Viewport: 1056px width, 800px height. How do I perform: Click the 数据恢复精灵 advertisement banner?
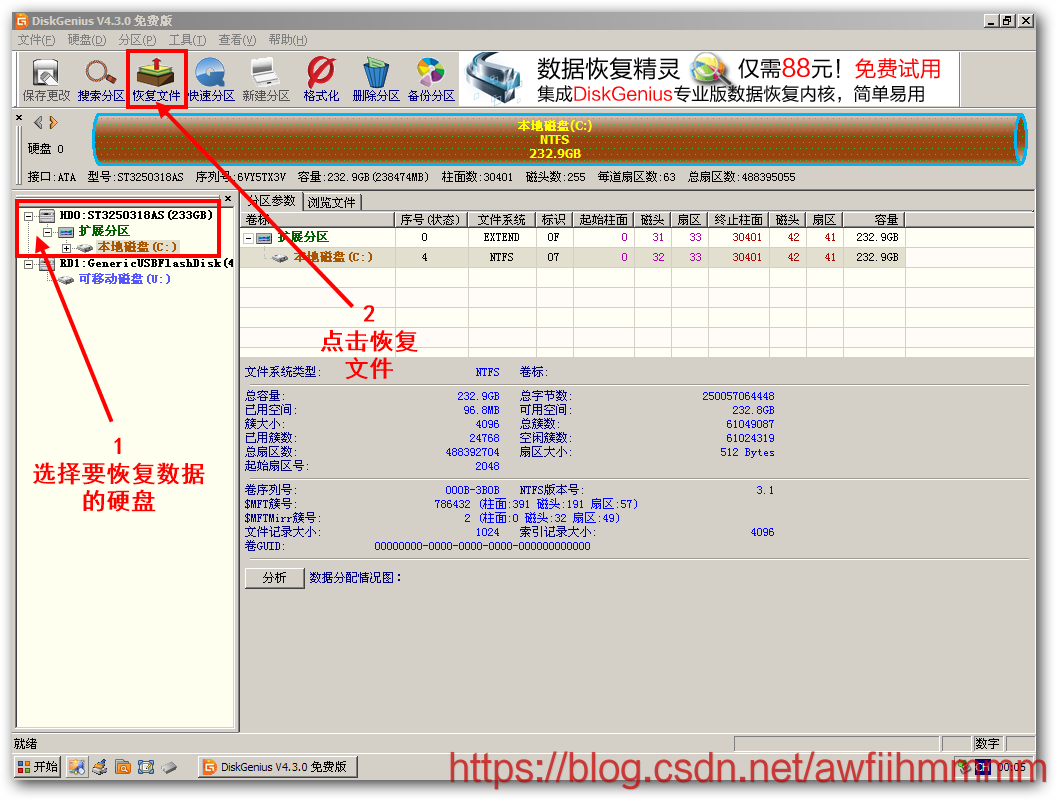pyautogui.click(x=709, y=79)
